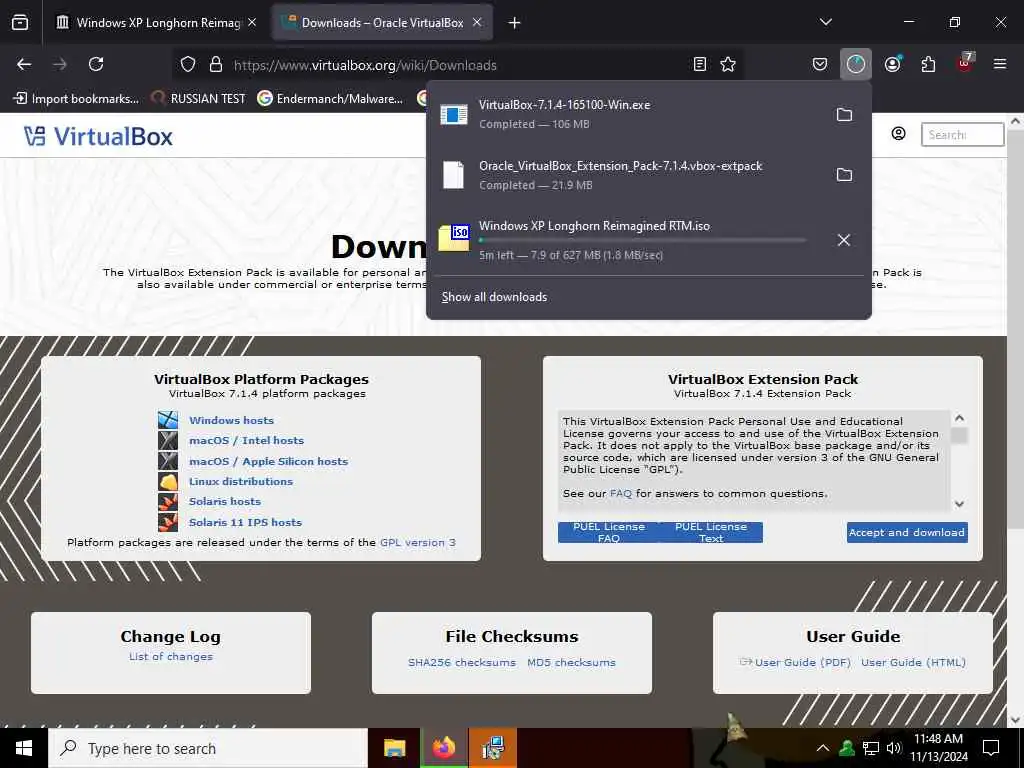
Task: Expand the list all tabs dropdown
Action: tap(825, 22)
